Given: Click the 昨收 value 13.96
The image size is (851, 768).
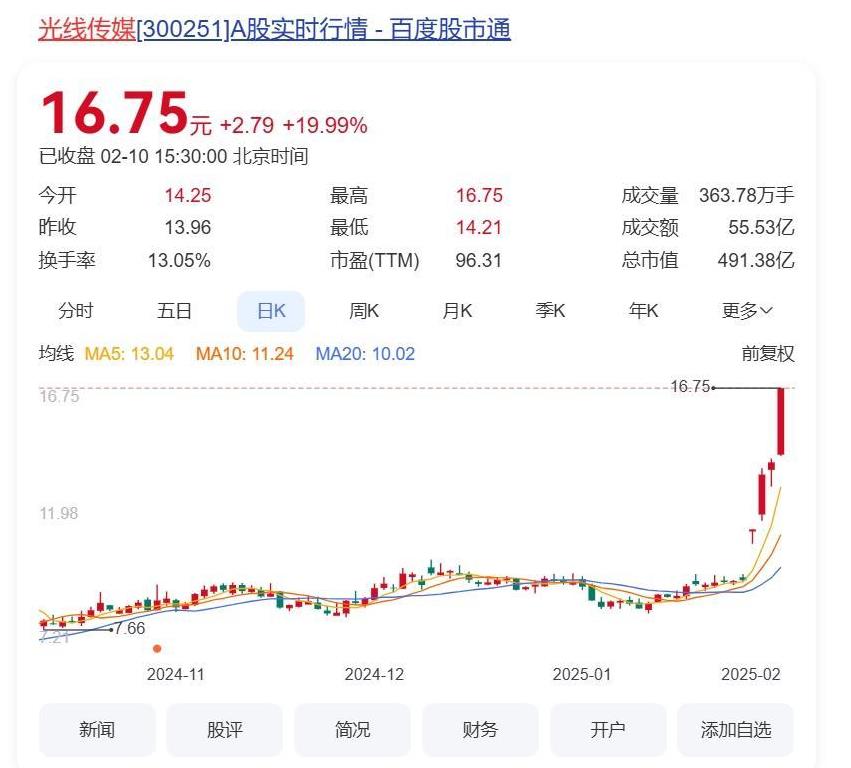Looking at the screenshot, I should pos(188,227).
